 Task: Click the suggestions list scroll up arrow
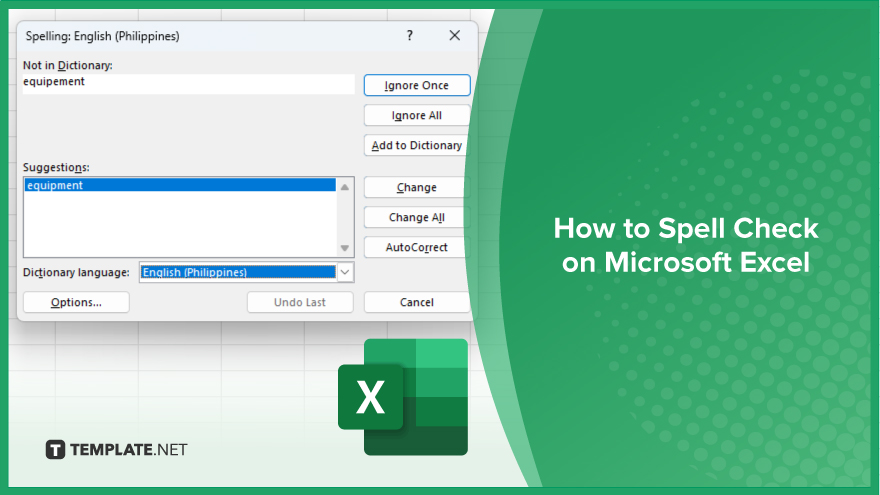point(345,187)
